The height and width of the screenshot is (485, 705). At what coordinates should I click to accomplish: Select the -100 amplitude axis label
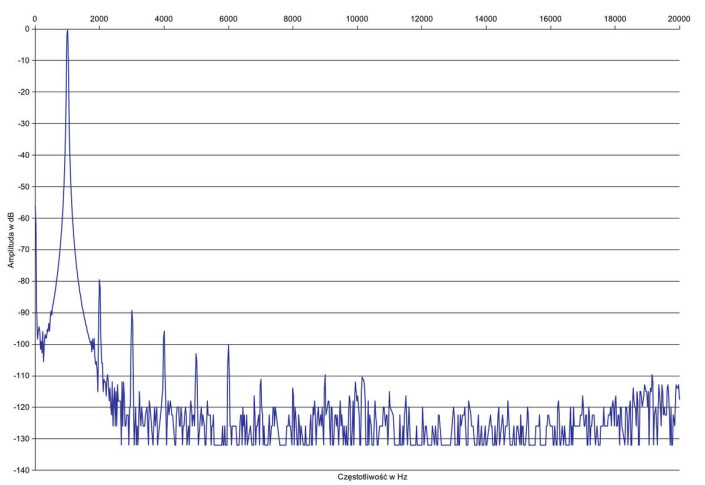19,344
